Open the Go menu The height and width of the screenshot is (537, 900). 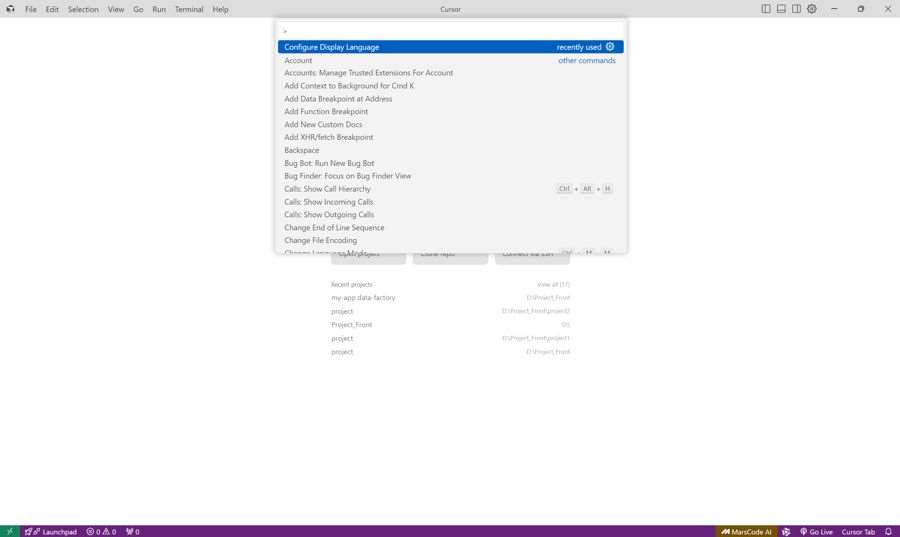(138, 9)
